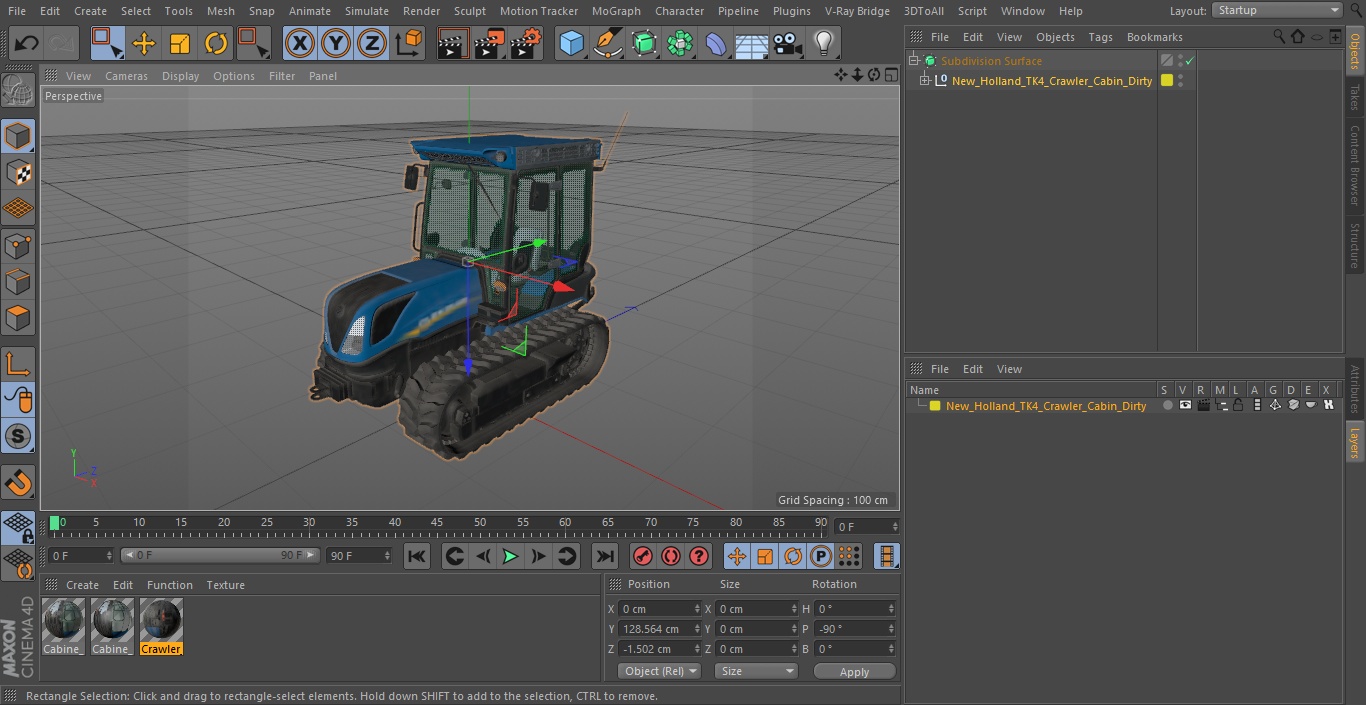Go to end of animation
This screenshot has width=1366, height=705.
(605, 556)
